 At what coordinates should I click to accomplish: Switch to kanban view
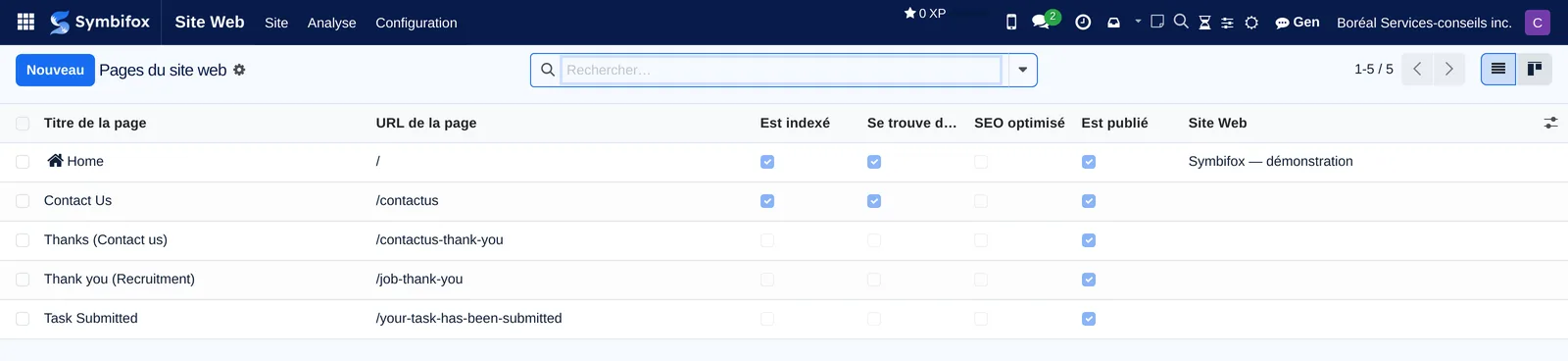pos(1535,70)
